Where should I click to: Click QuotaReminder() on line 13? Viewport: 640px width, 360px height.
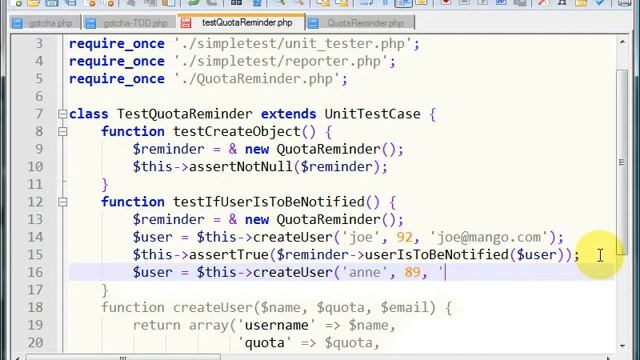tap(336, 220)
